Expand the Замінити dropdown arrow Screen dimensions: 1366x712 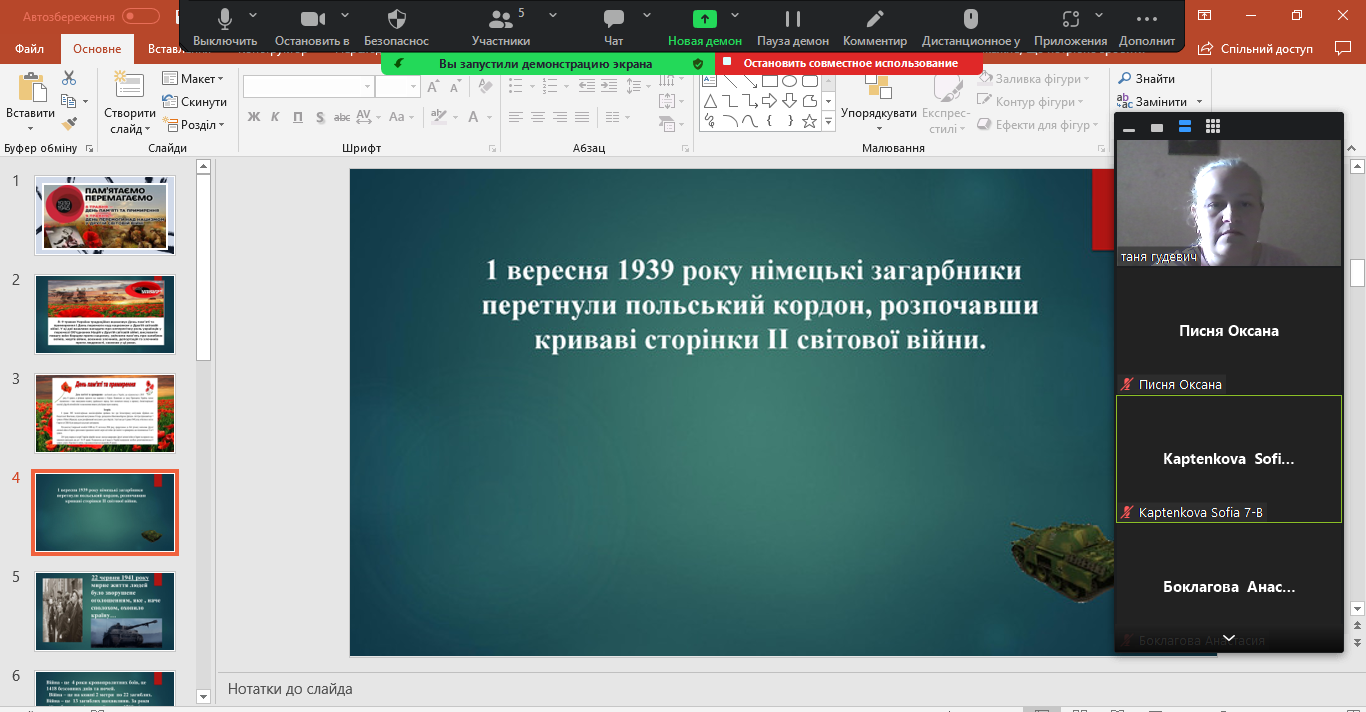[1198, 102]
